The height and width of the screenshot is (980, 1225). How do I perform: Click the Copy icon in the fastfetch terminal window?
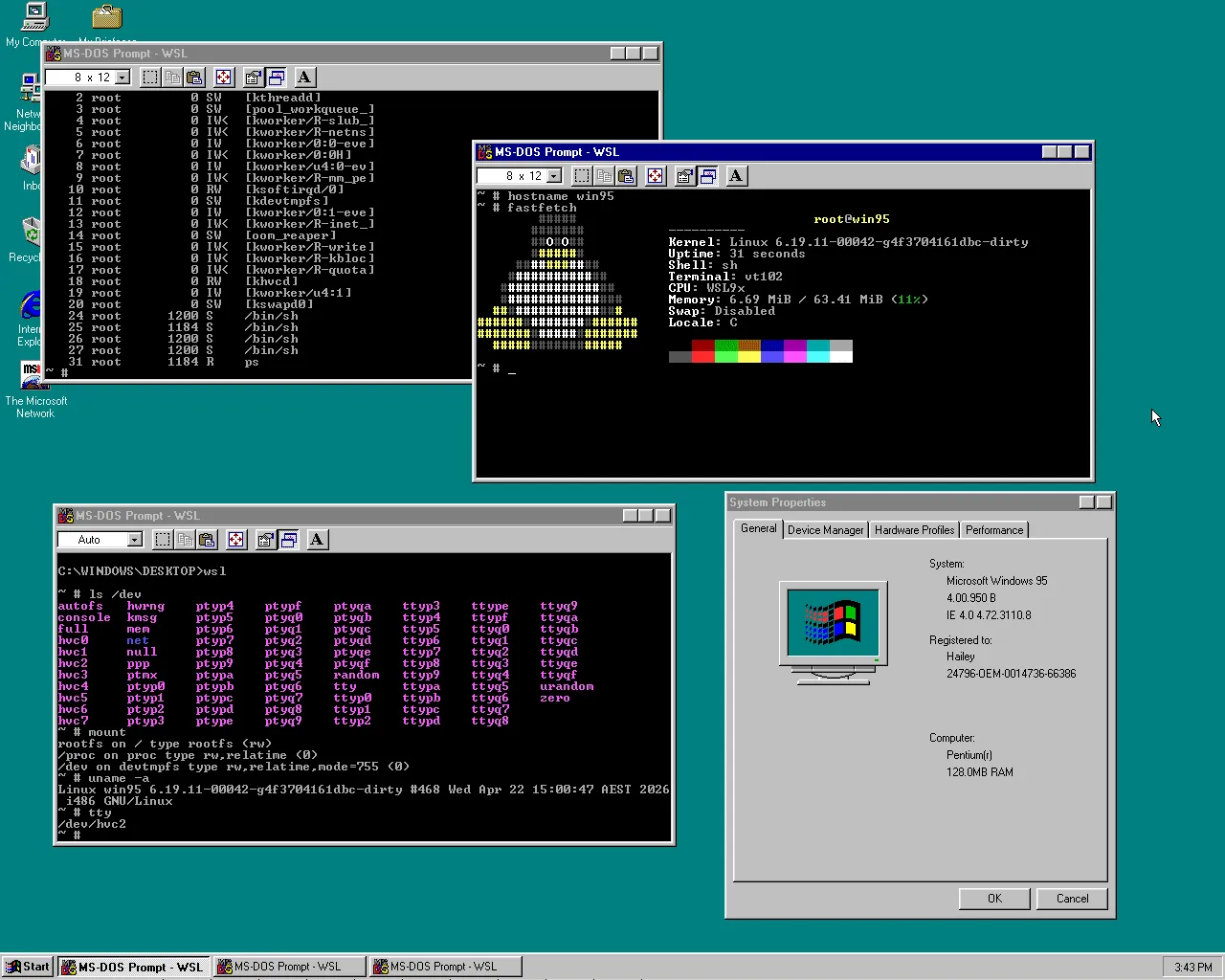[604, 175]
